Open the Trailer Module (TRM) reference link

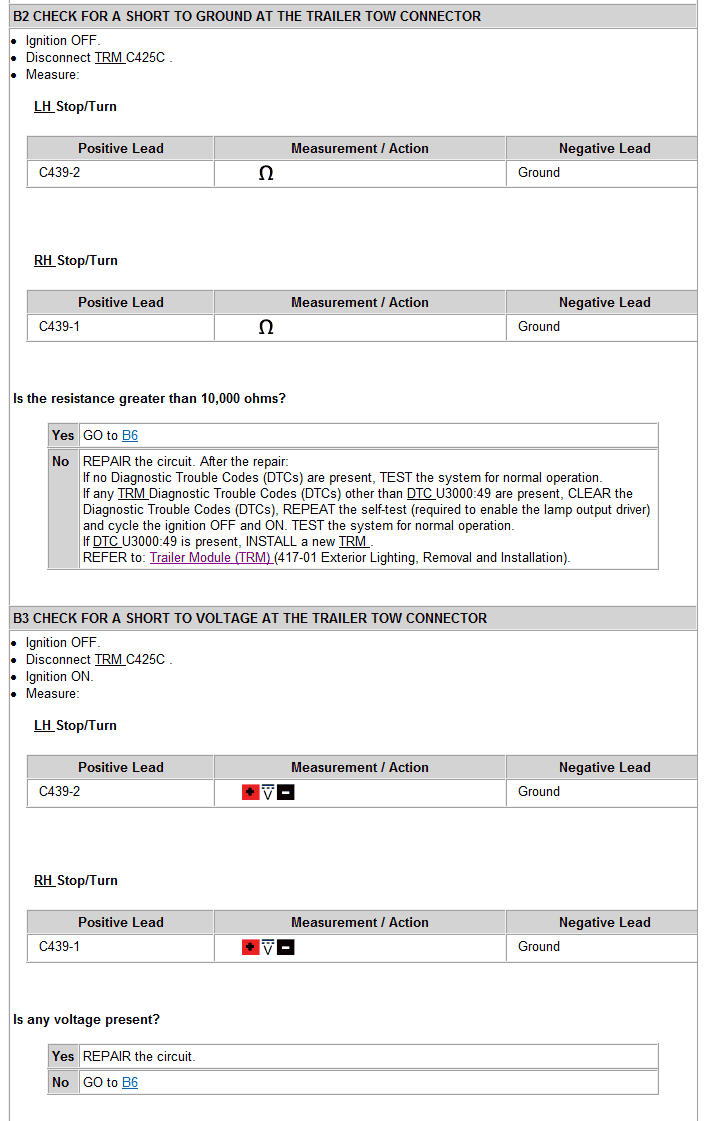pyautogui.click(x=210, y=558)
